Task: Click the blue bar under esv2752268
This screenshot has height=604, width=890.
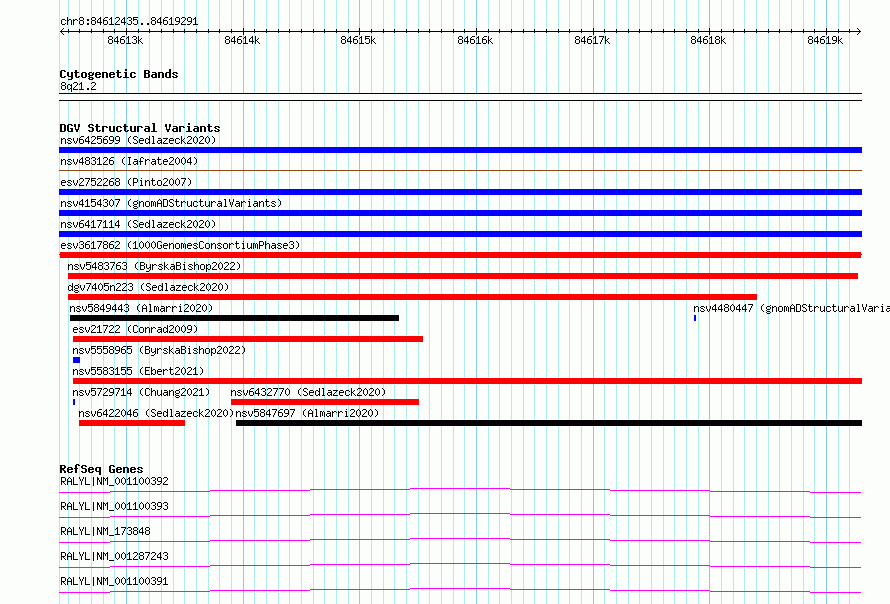Action: click(x=460, y=192)
